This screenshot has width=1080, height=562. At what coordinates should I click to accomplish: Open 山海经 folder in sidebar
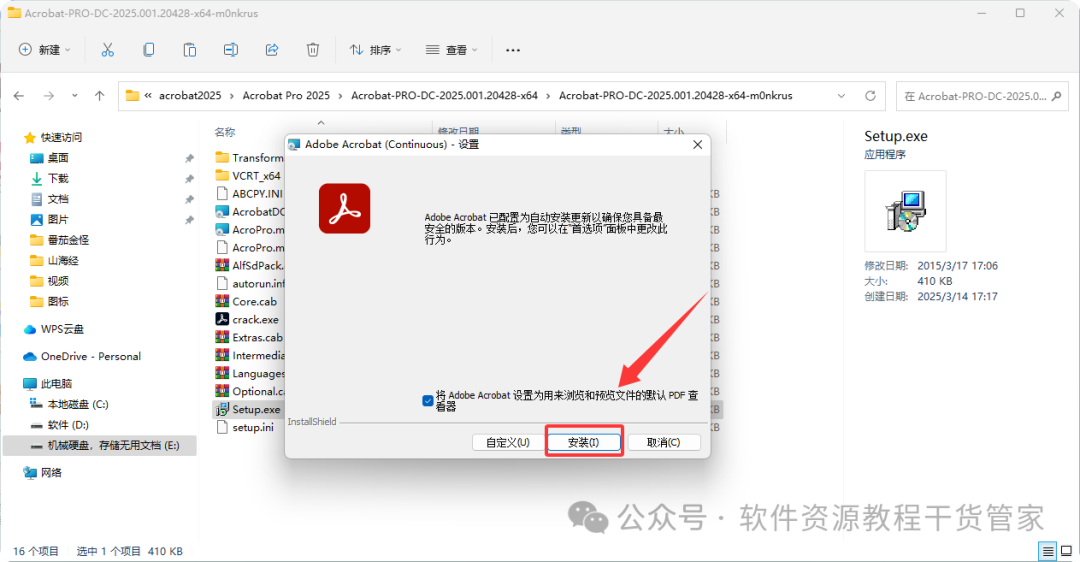(x=63, y=261)
